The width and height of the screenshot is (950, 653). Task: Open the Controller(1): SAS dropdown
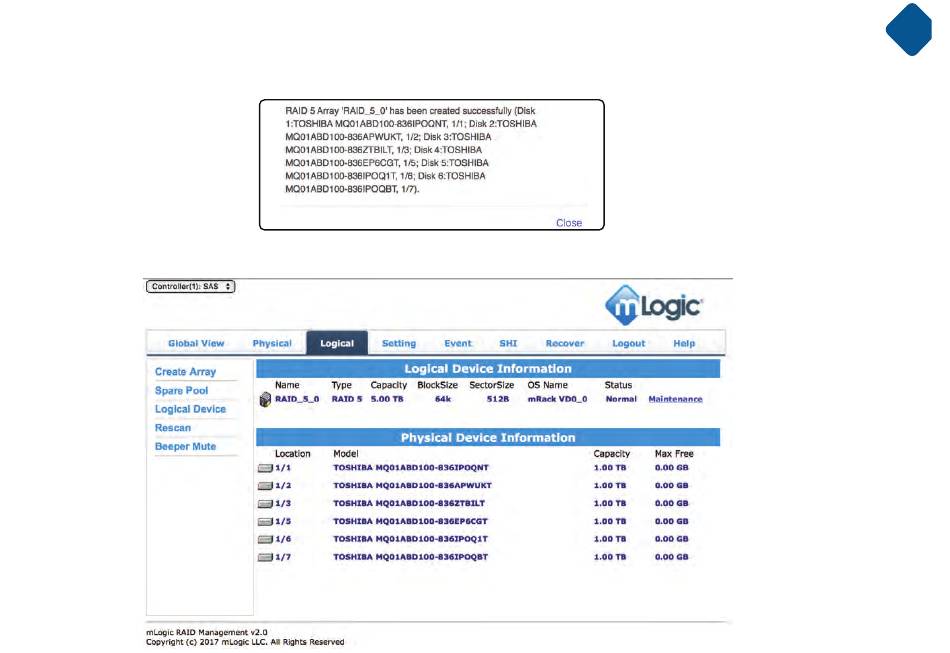click(190, 287)
